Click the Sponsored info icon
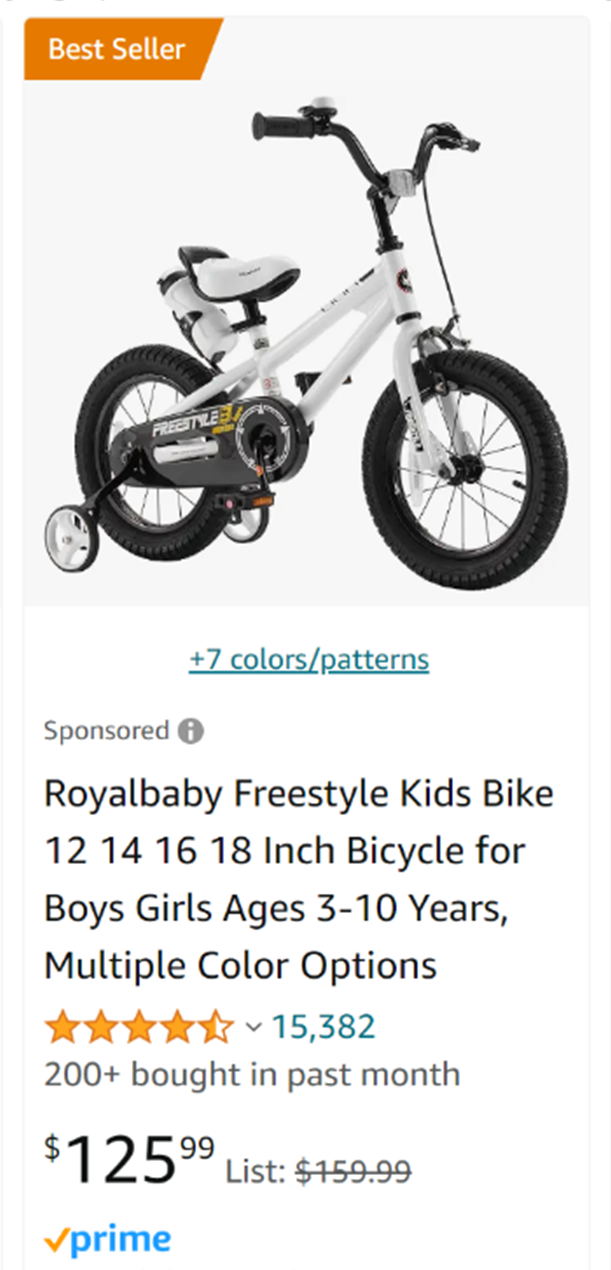This screenshot has width=611, height=1270. tap(191, 731)
